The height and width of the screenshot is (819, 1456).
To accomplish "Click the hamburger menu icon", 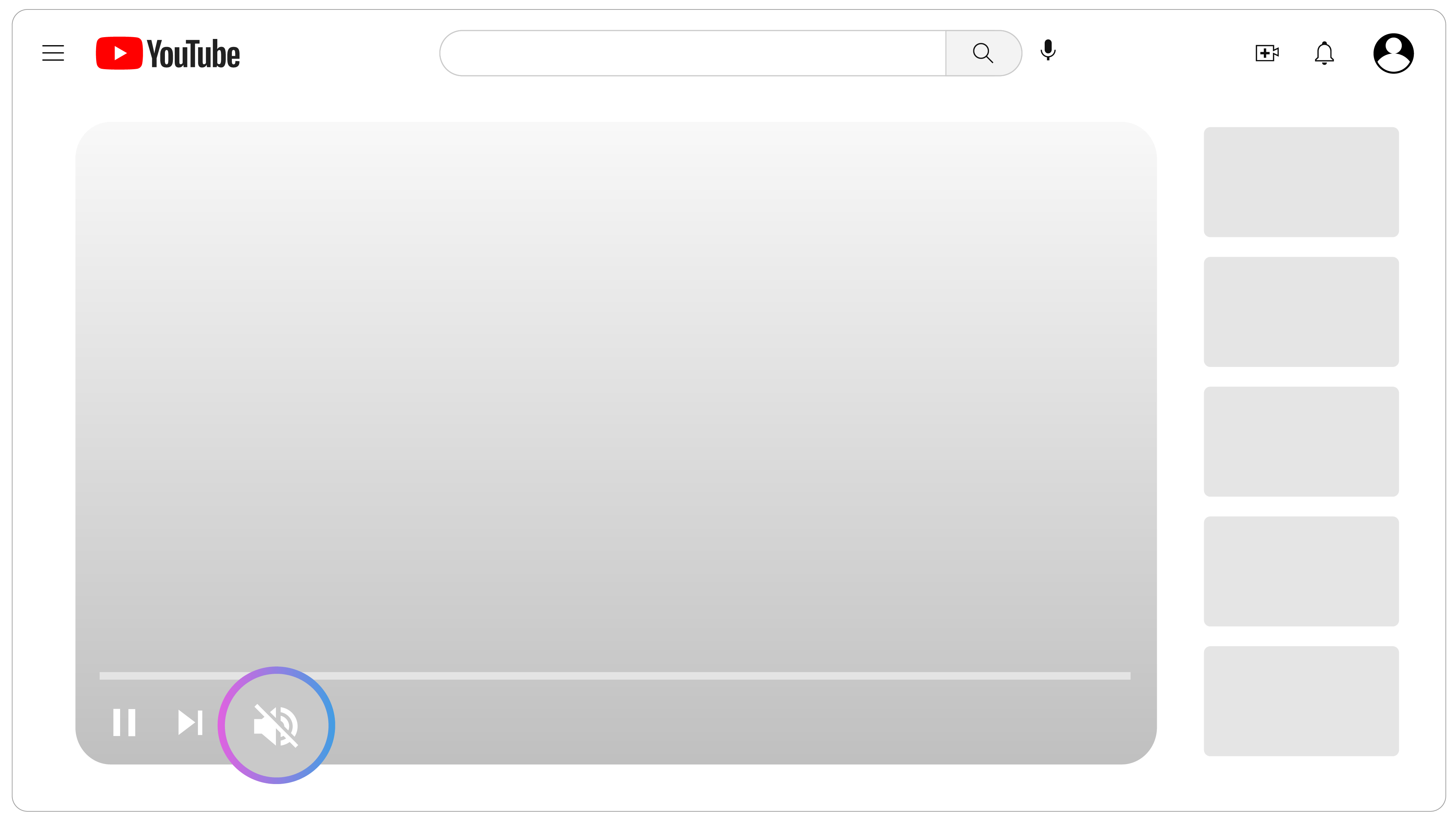I will point(53,53).
